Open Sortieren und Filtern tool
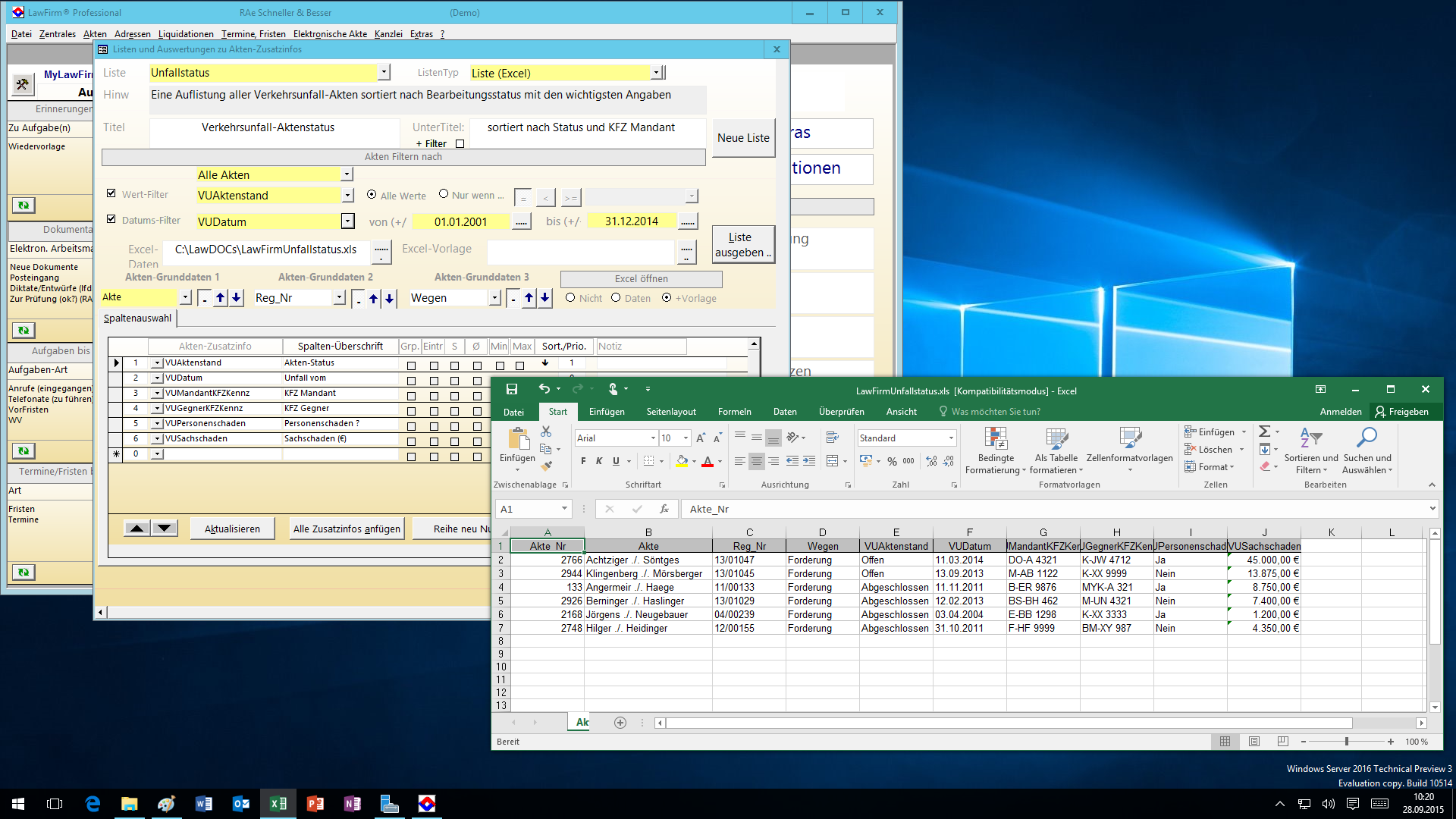Screen dimensions: 1456x819 1311,451
